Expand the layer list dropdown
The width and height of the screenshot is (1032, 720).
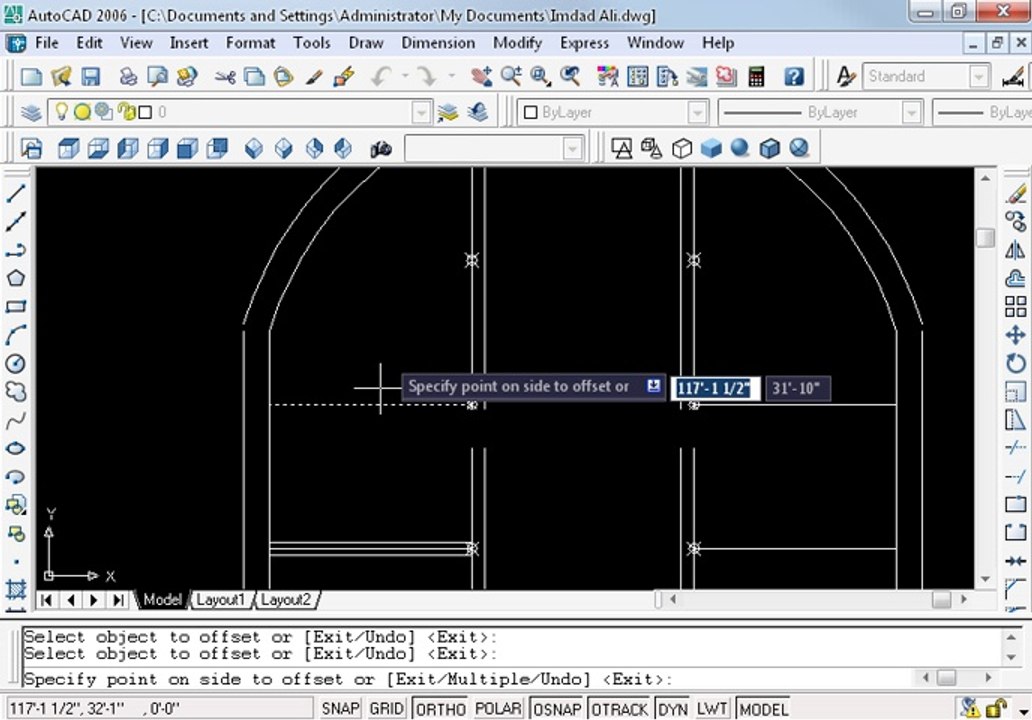tap(421, 113)
